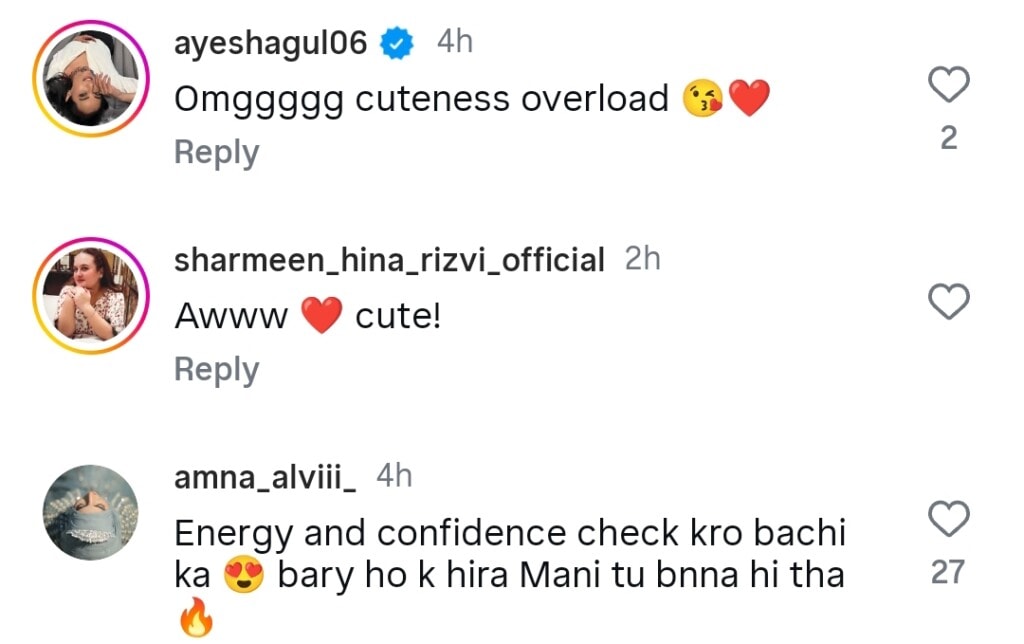
Task: Click the 2h timestamp on sharmeen's comment
Action: point(643,259)
